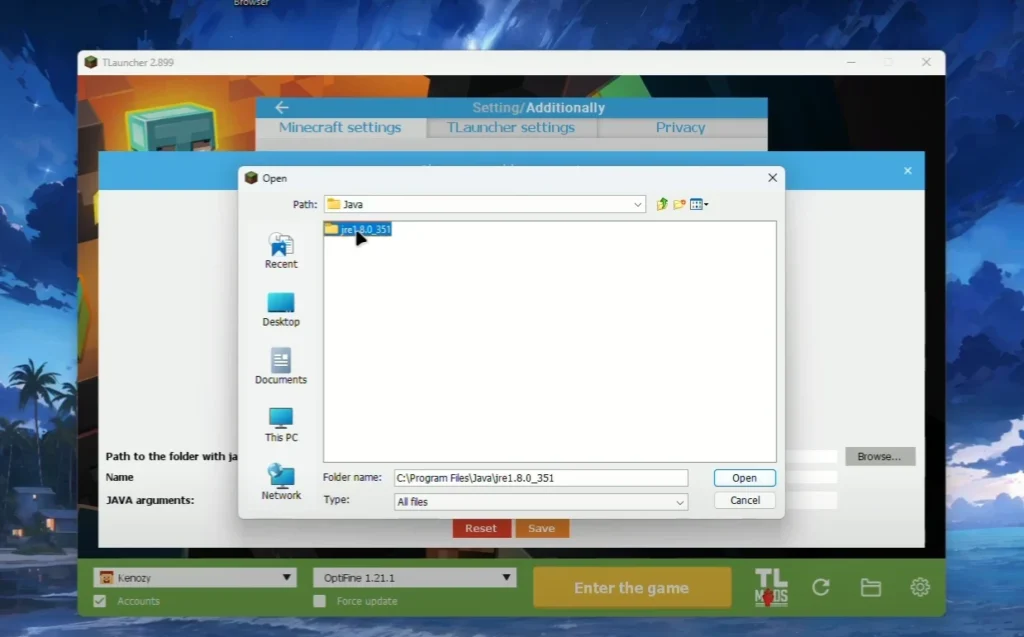Click the TLauncher title bar app icon
This screenshot has height=637, width=1024.
(x=91, y=62)
